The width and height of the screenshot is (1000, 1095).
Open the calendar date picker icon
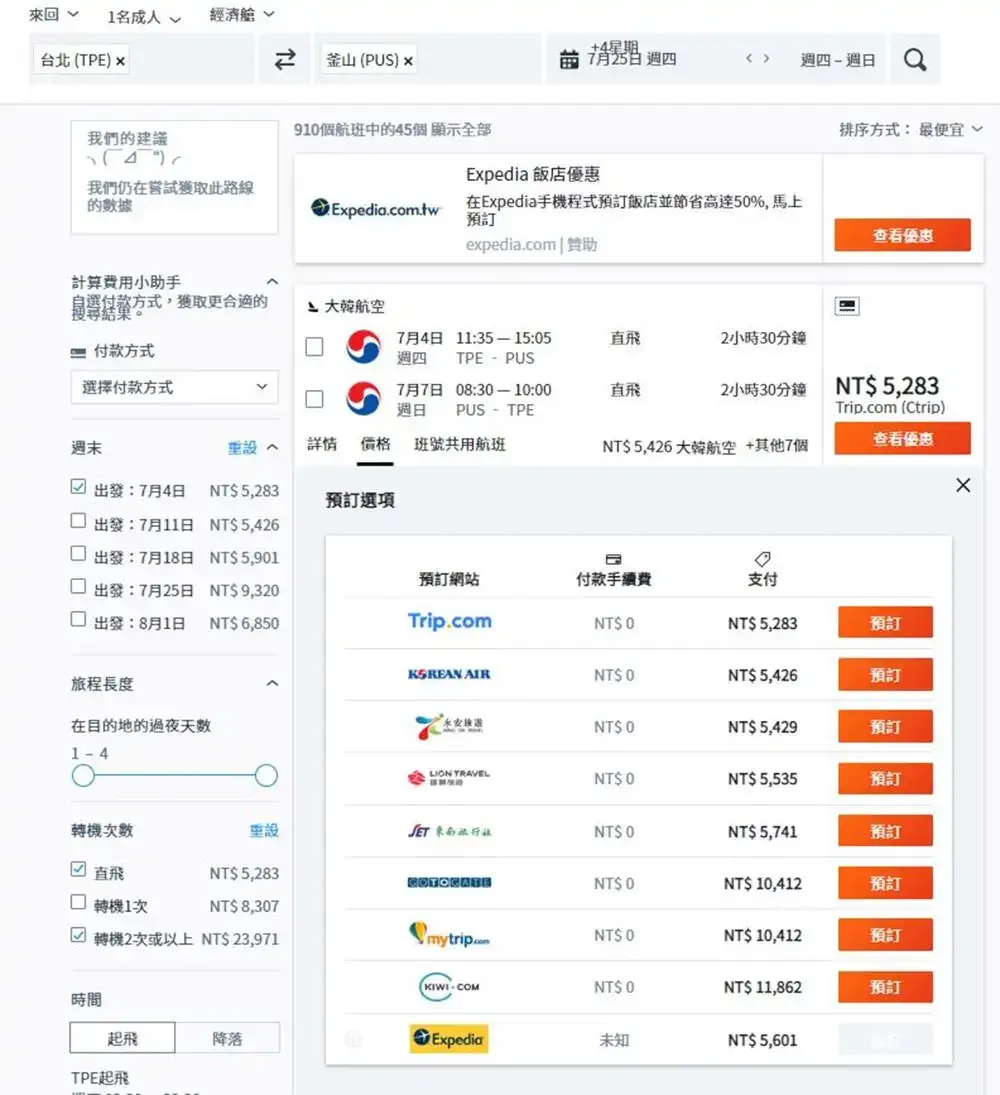569,60
